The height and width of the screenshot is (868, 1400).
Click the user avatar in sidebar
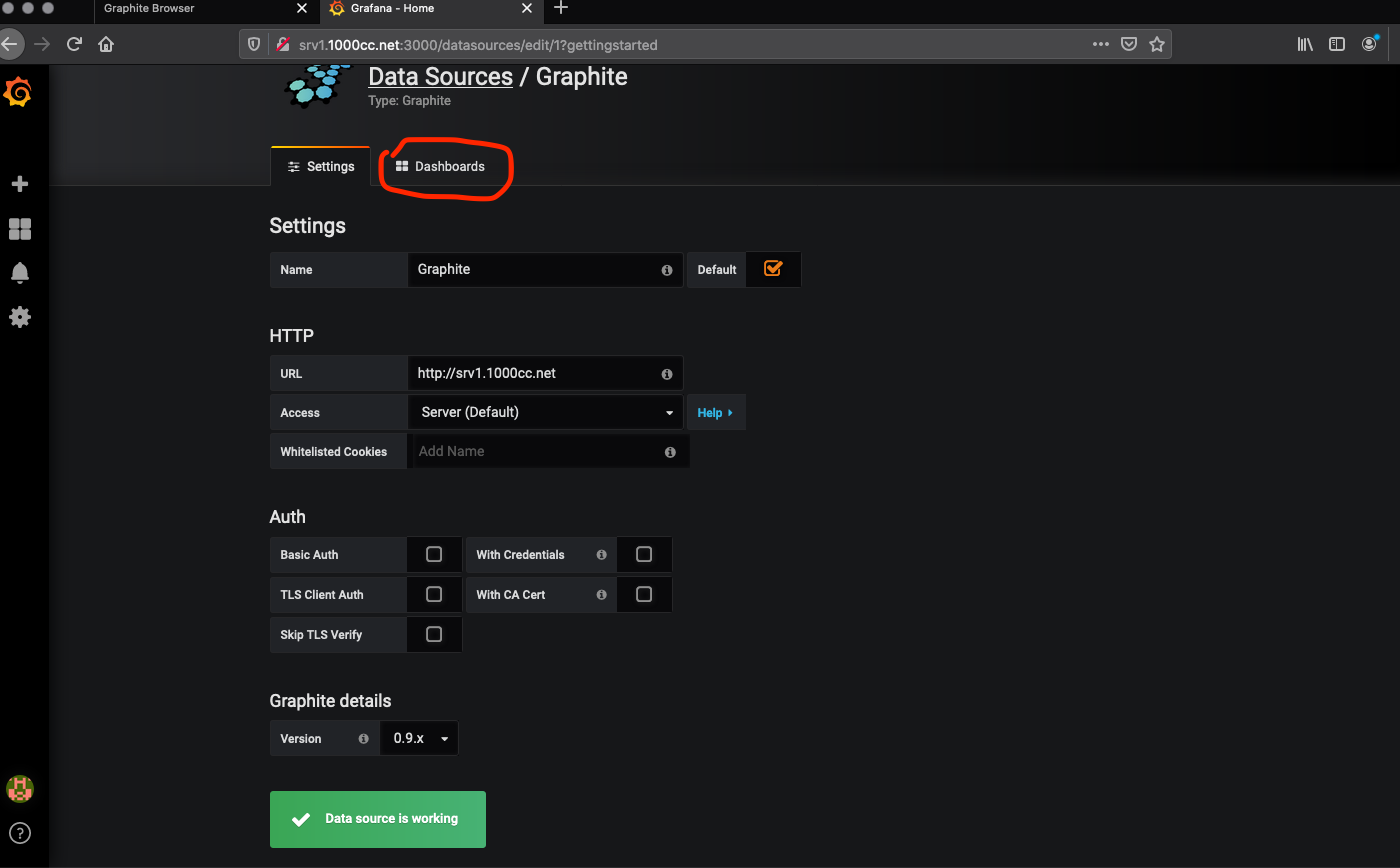[19, 788]
